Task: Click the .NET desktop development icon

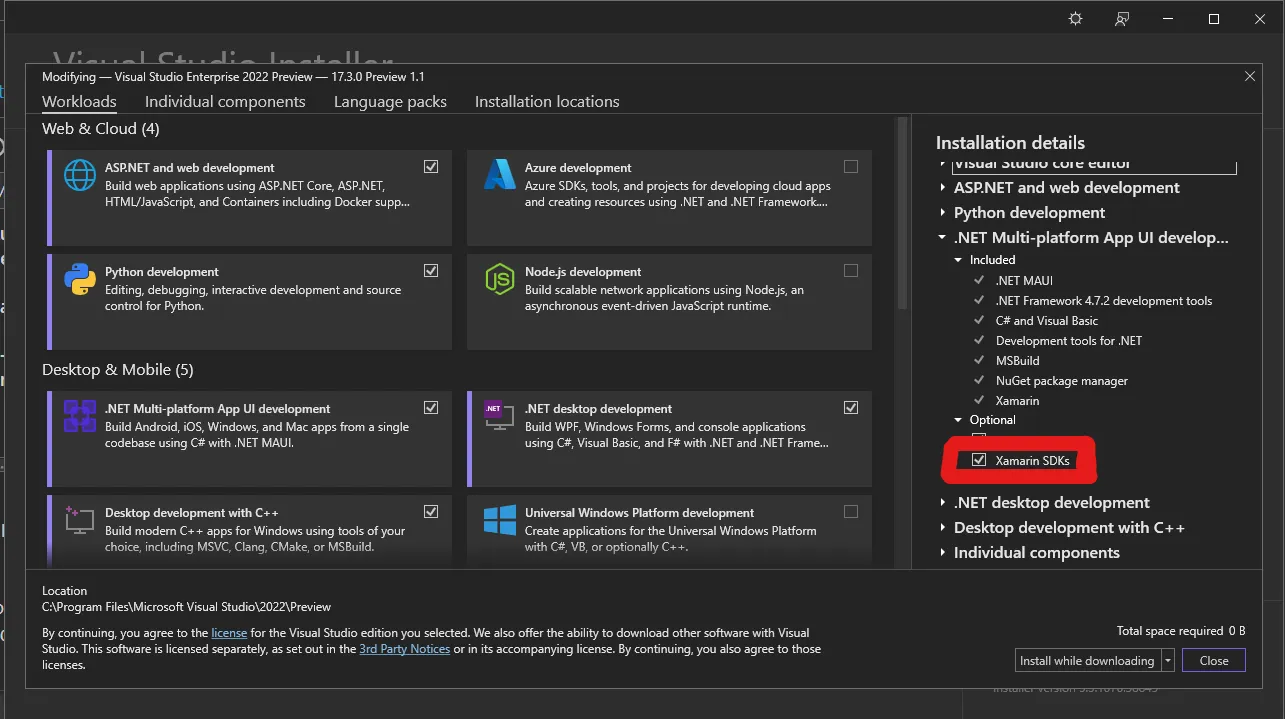Action: pyautogui.click(x=499, y=416)
